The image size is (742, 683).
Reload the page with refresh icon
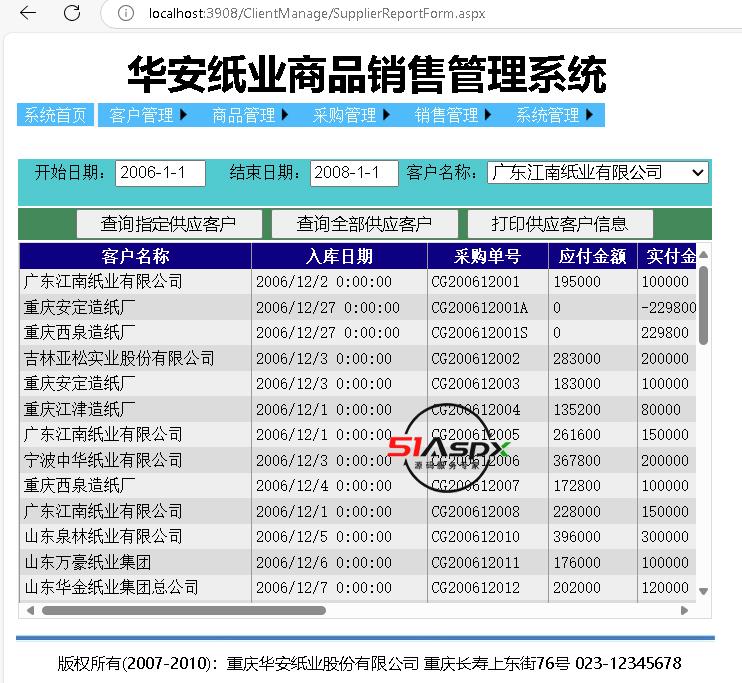click(x=72, y=13)
